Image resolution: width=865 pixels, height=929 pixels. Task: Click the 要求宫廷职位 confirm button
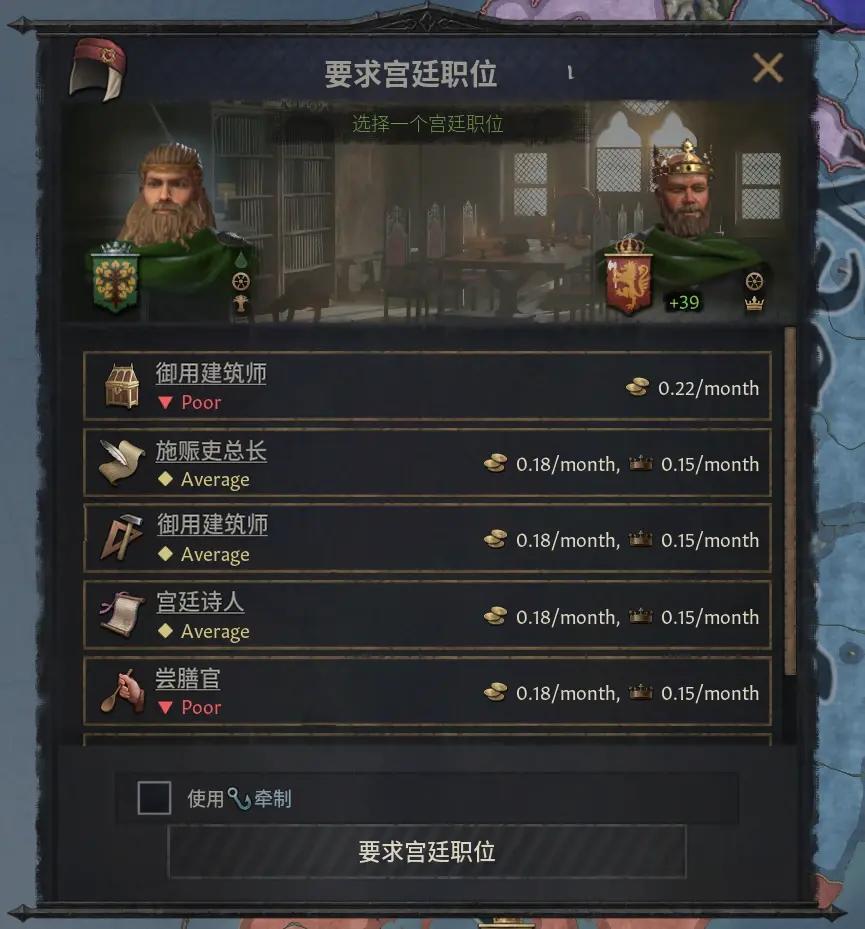coord(427,852)
